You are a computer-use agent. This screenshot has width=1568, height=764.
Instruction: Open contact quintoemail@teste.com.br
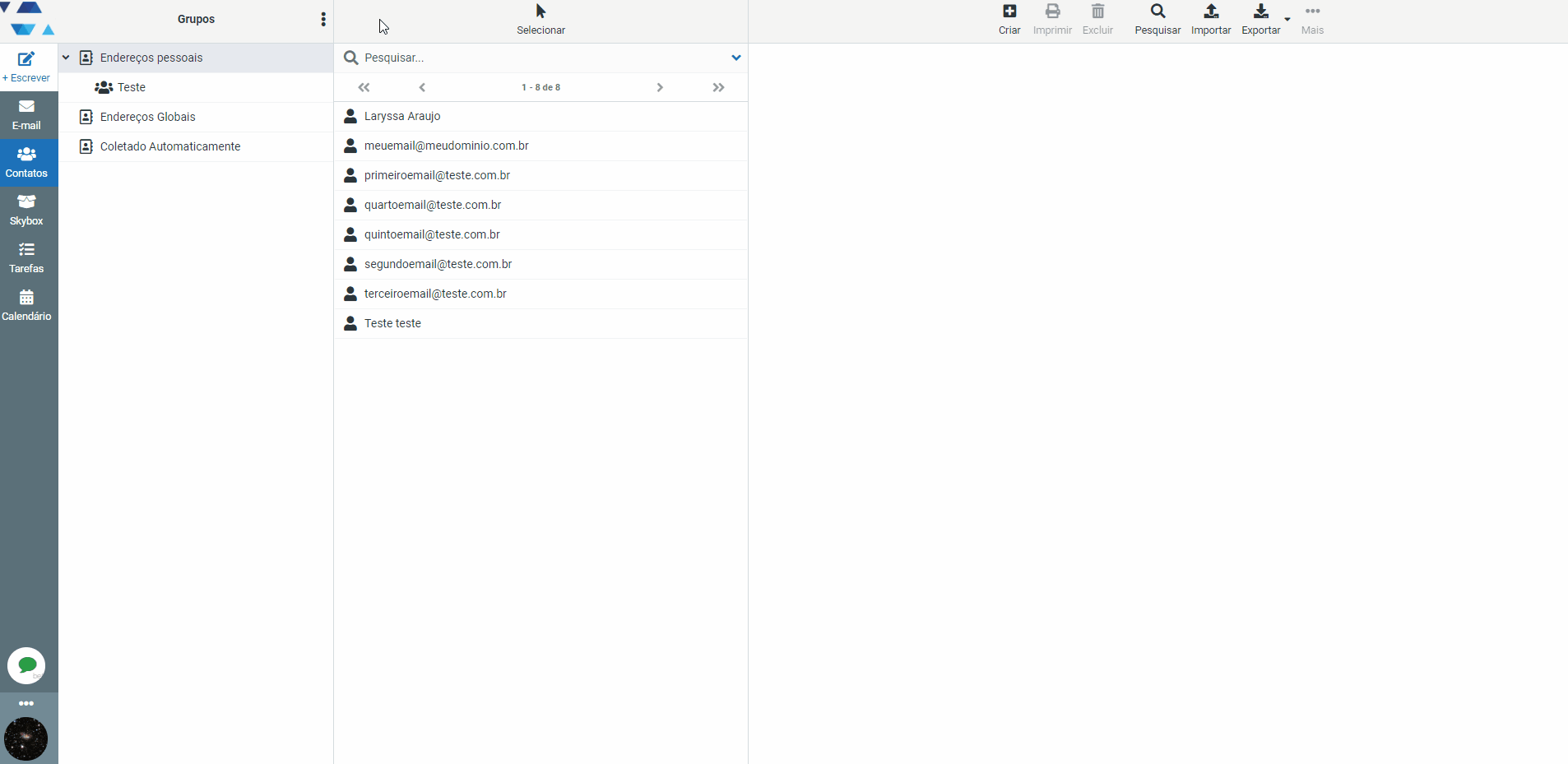click(540, 234)
